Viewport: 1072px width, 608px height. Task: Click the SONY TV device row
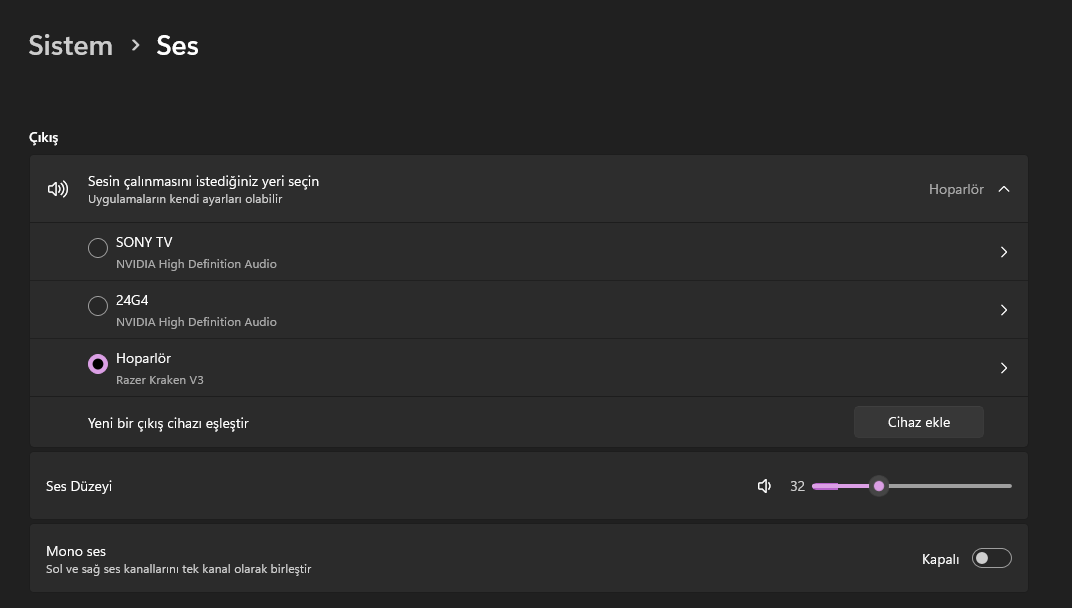tap(500, 252)
